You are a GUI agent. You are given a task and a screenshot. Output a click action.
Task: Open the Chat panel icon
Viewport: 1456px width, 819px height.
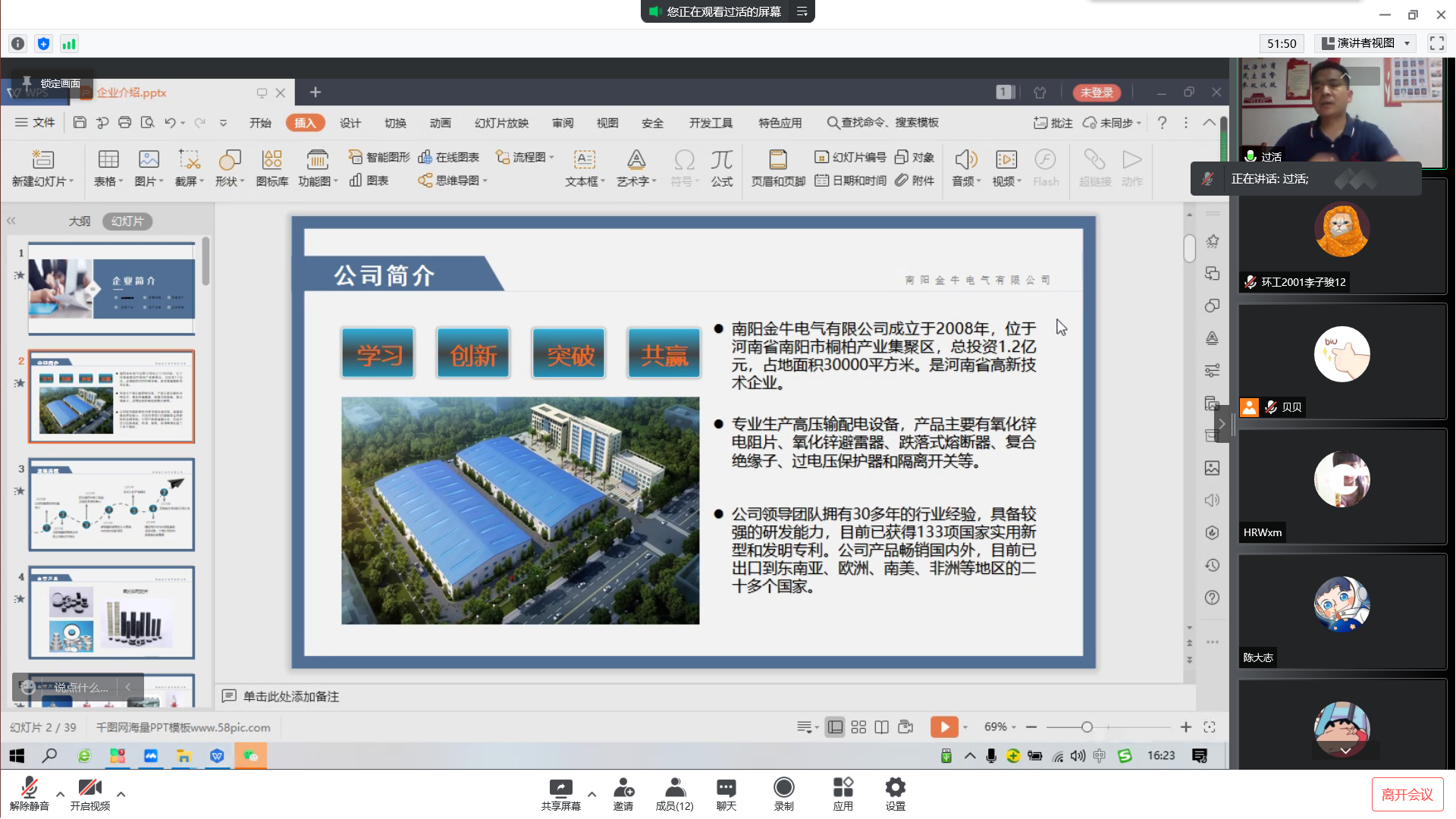point(726,788)
